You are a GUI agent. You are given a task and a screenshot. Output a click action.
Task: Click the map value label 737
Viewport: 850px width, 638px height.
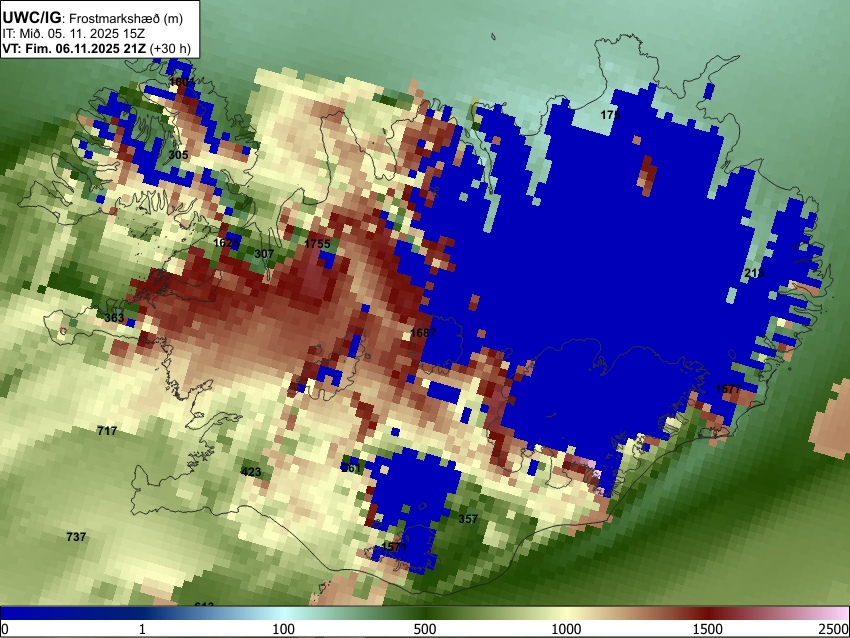pos(76,537)
